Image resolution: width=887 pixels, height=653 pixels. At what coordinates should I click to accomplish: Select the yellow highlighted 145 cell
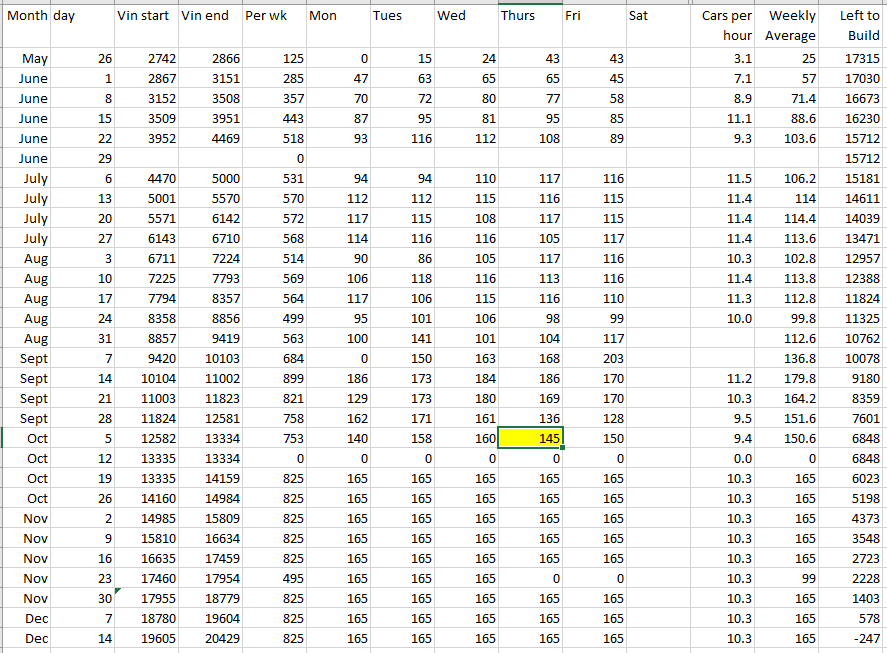point(530,438)
